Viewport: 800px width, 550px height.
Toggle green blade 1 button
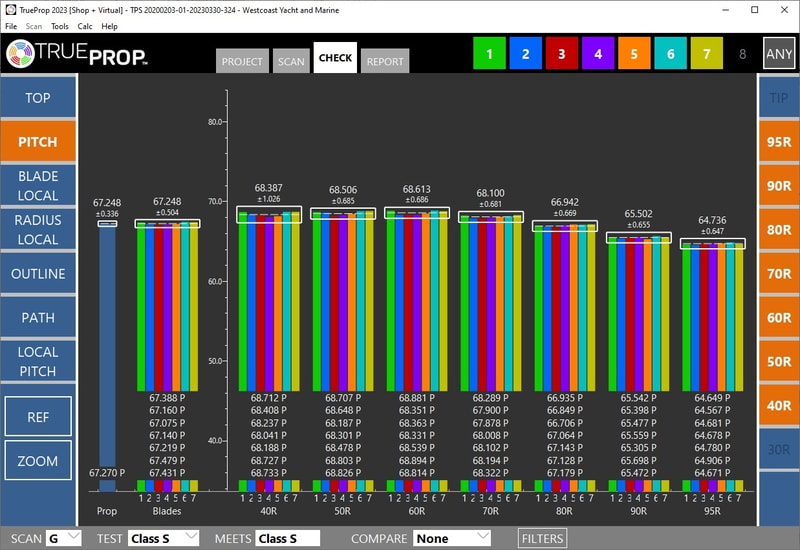click(489, 54)
